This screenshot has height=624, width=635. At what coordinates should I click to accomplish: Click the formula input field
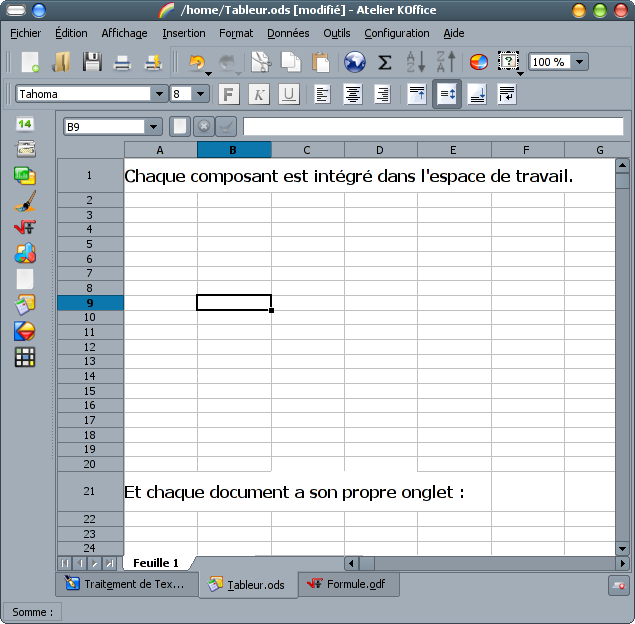point(433,127)
